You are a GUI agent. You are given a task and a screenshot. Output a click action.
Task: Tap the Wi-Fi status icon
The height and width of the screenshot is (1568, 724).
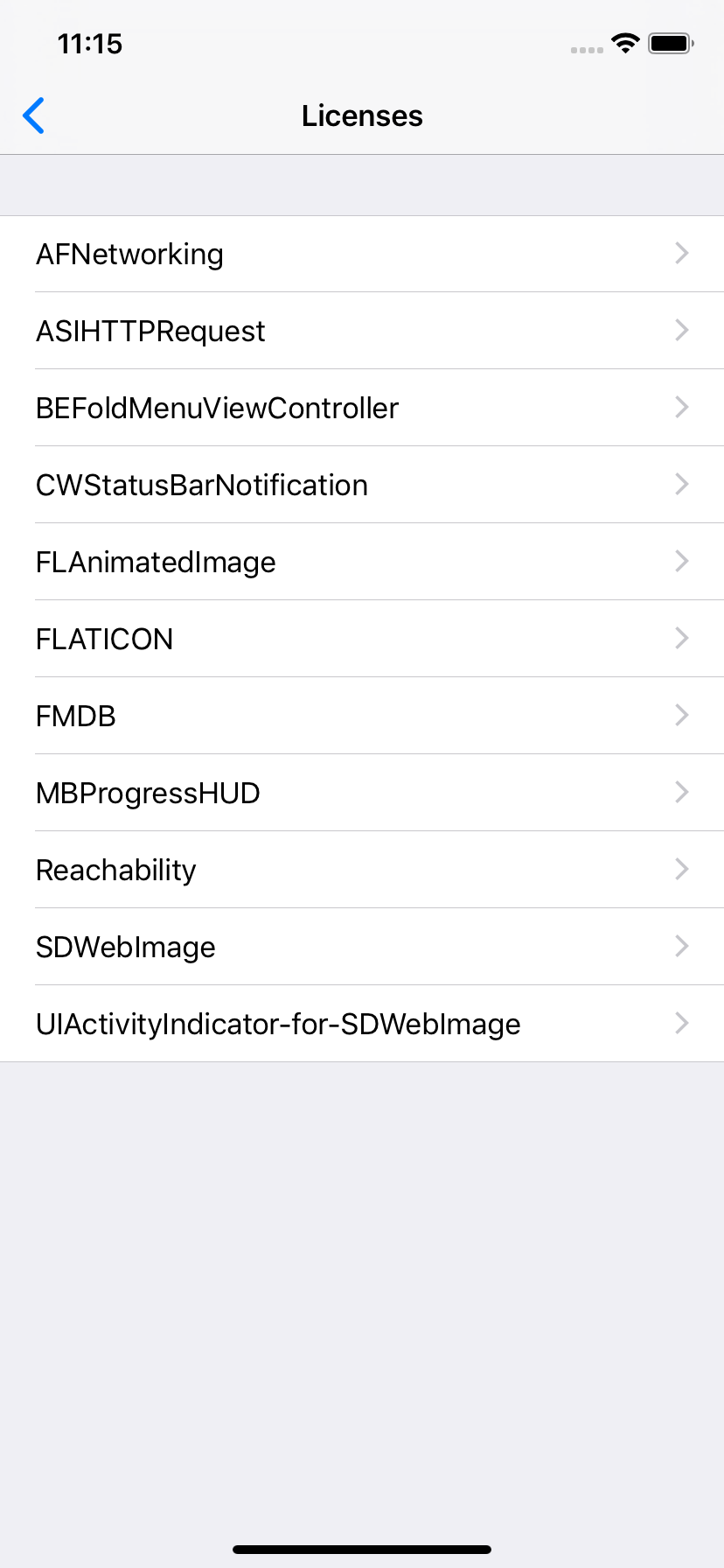[x=625, y=43]
